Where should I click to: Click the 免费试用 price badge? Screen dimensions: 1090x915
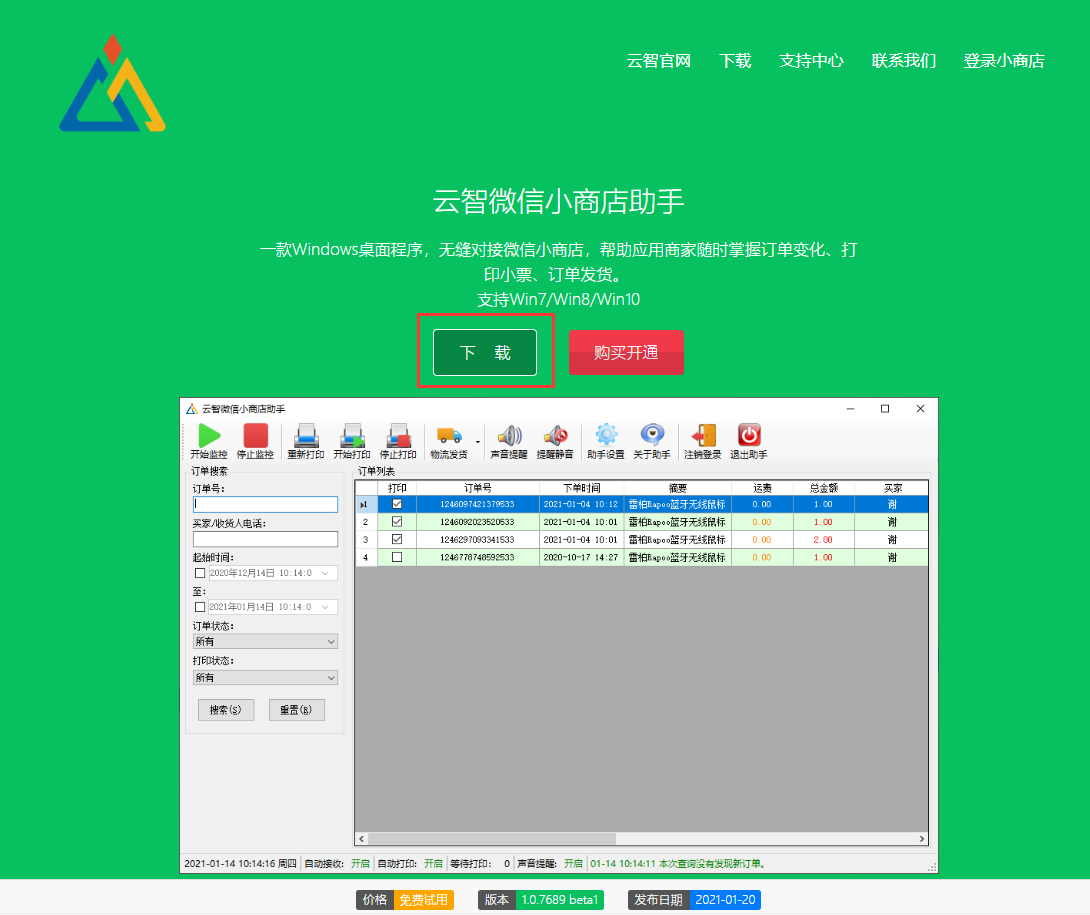click(x=423, y=900)
